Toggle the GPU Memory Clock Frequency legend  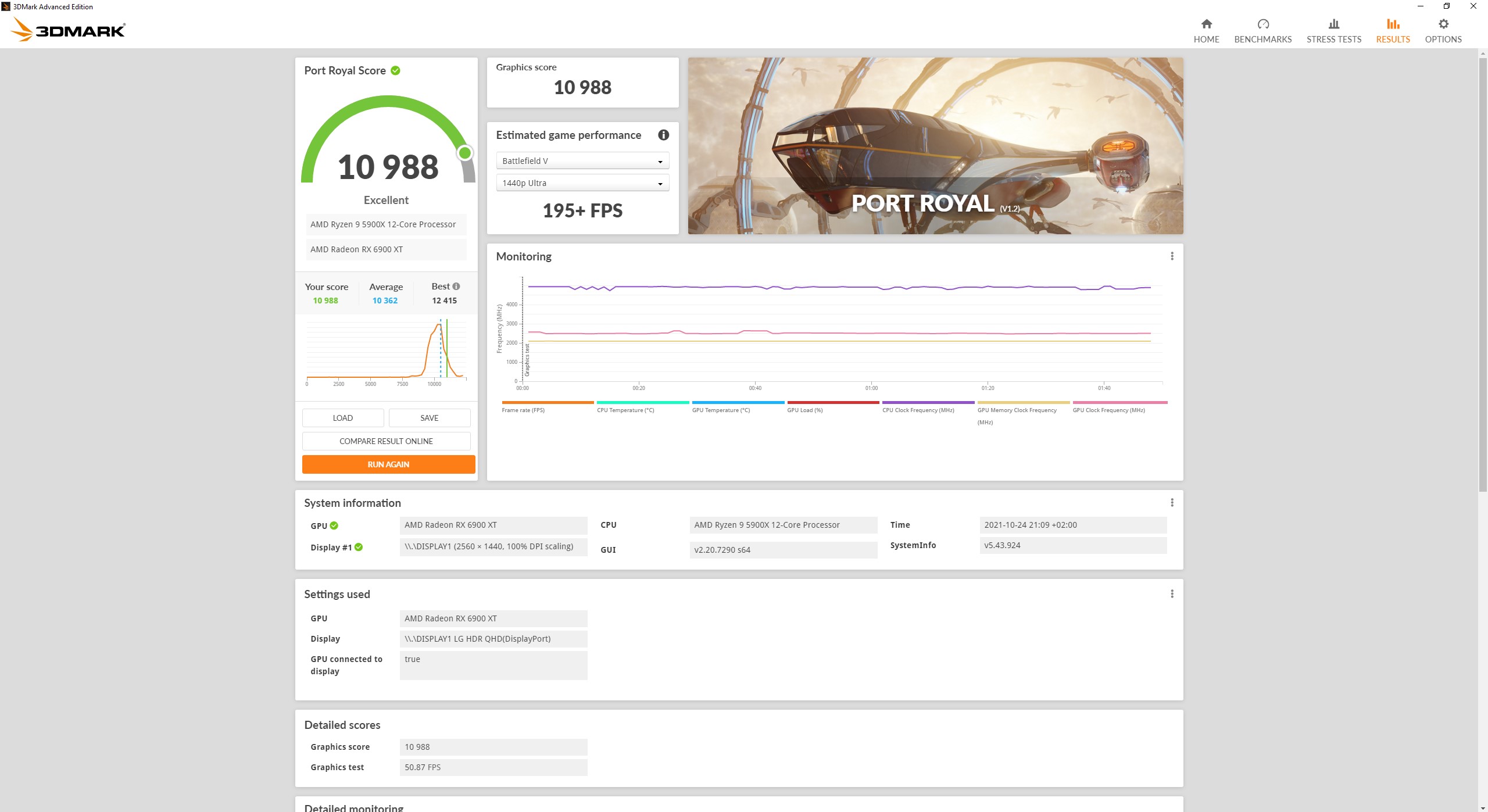[1024, 413]
